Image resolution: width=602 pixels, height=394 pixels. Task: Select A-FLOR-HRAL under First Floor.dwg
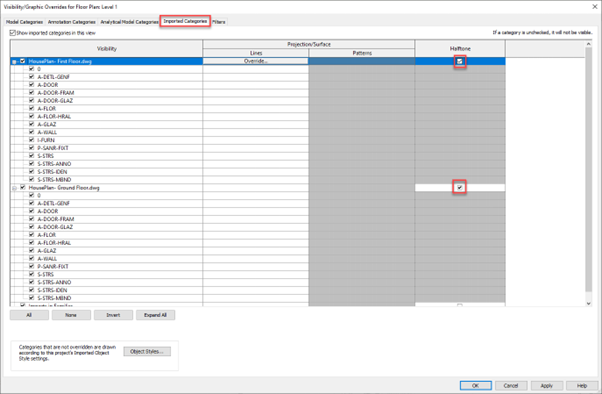(x=54, y=116)
